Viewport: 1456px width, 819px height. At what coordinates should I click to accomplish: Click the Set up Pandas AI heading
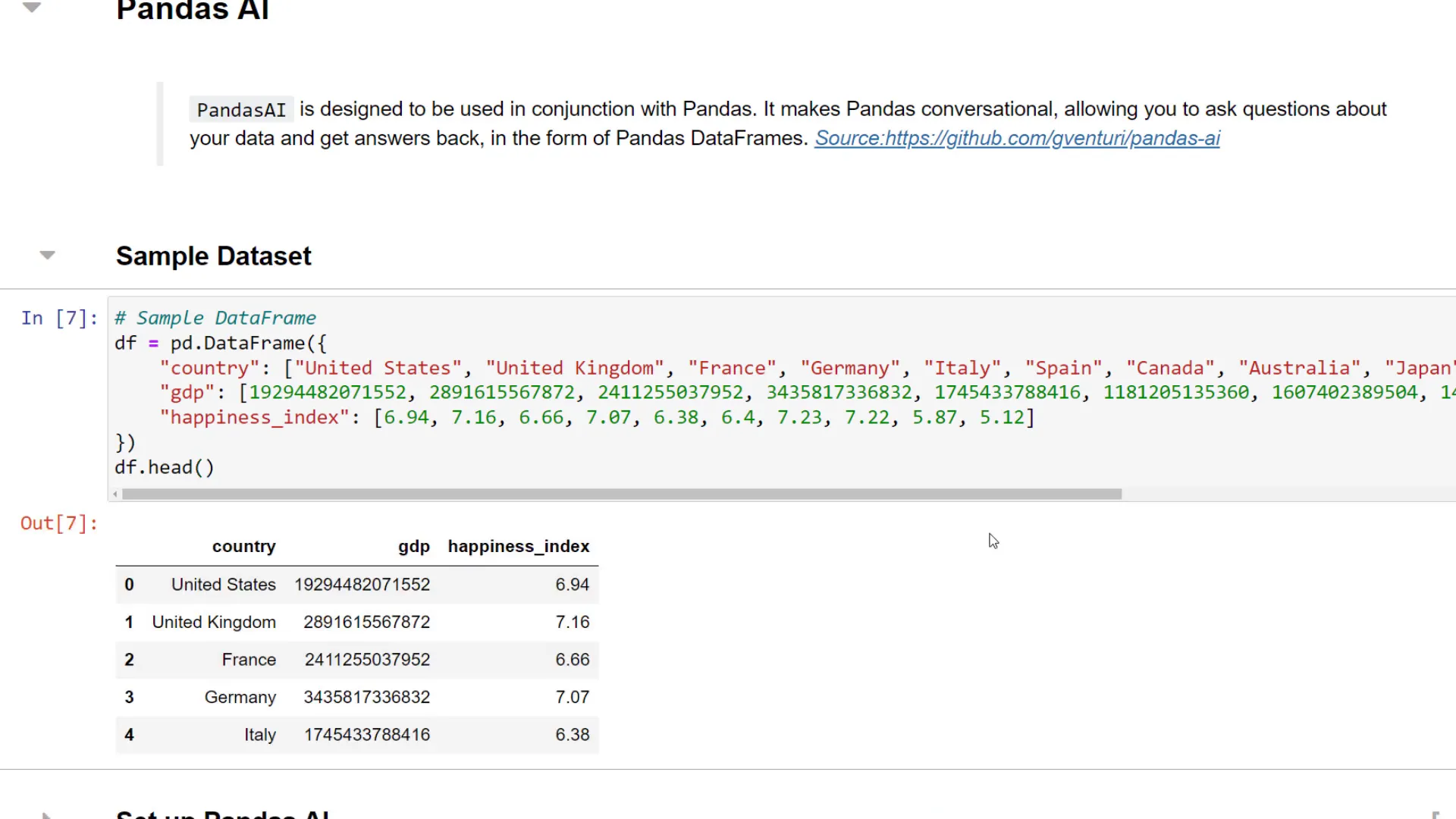[223, 814]
